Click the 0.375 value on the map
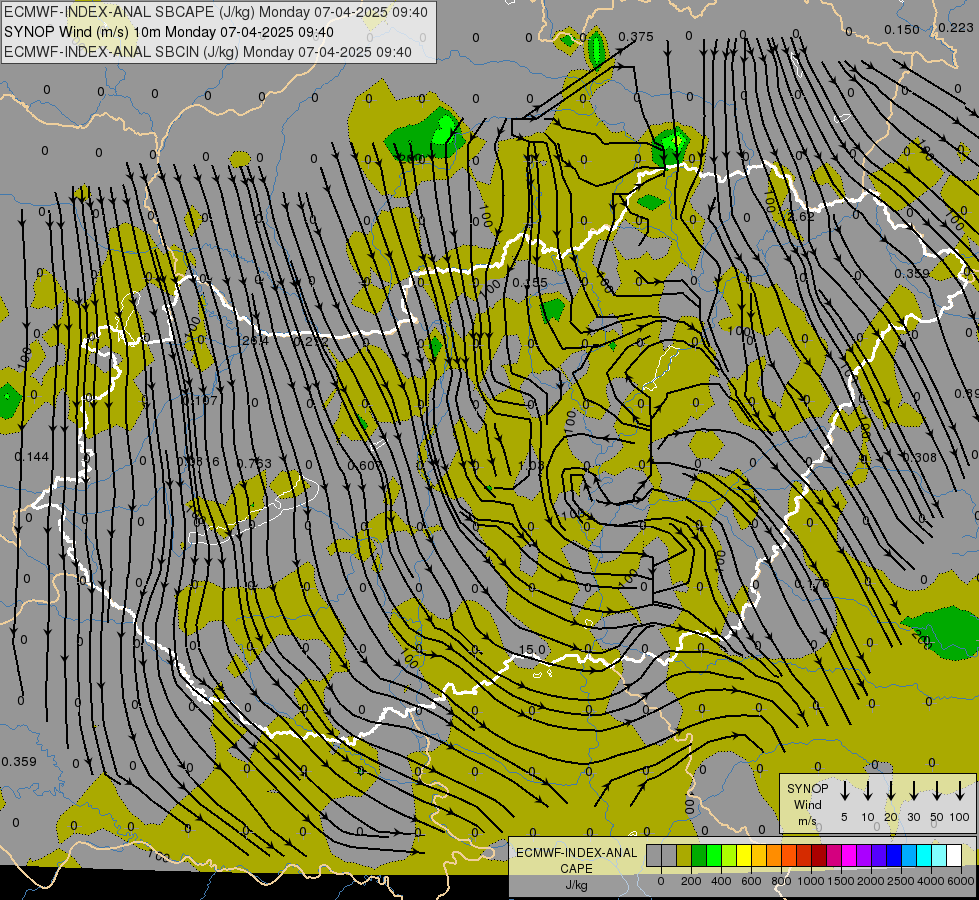The width and height of the screenshot is (979, 900). click(636, 37)
